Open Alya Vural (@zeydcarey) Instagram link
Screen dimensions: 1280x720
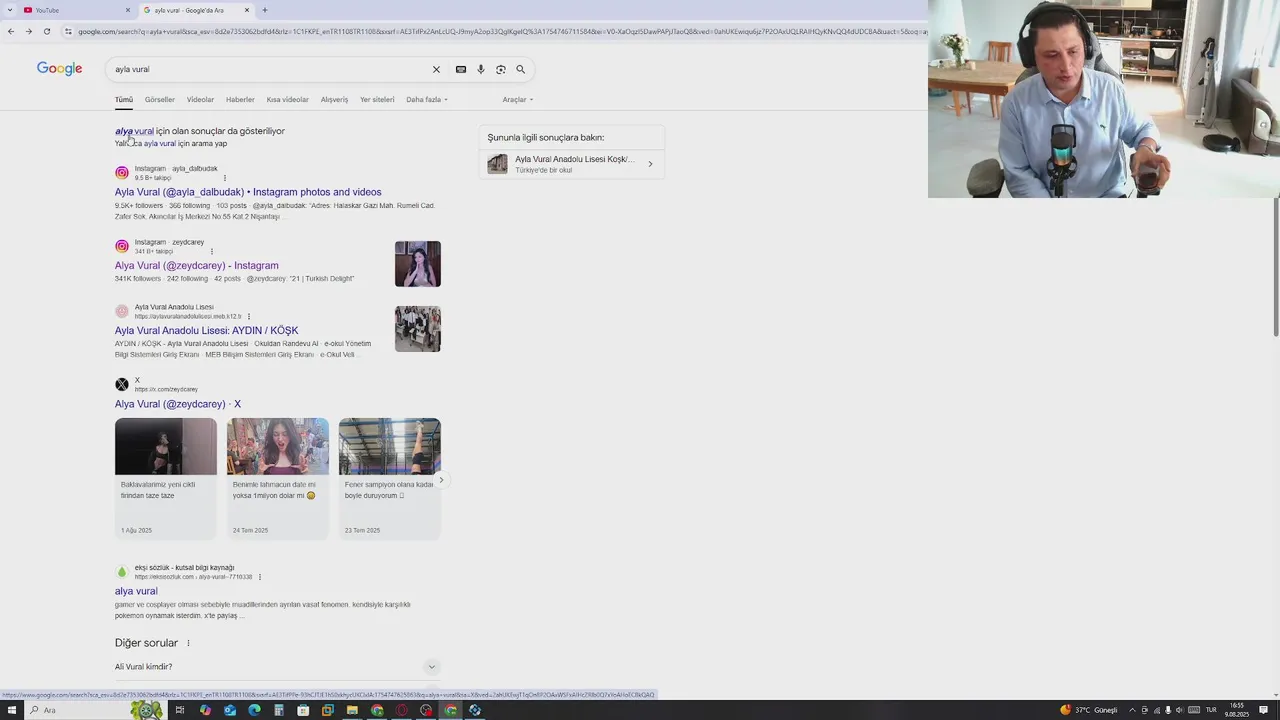tap(197, 266)
